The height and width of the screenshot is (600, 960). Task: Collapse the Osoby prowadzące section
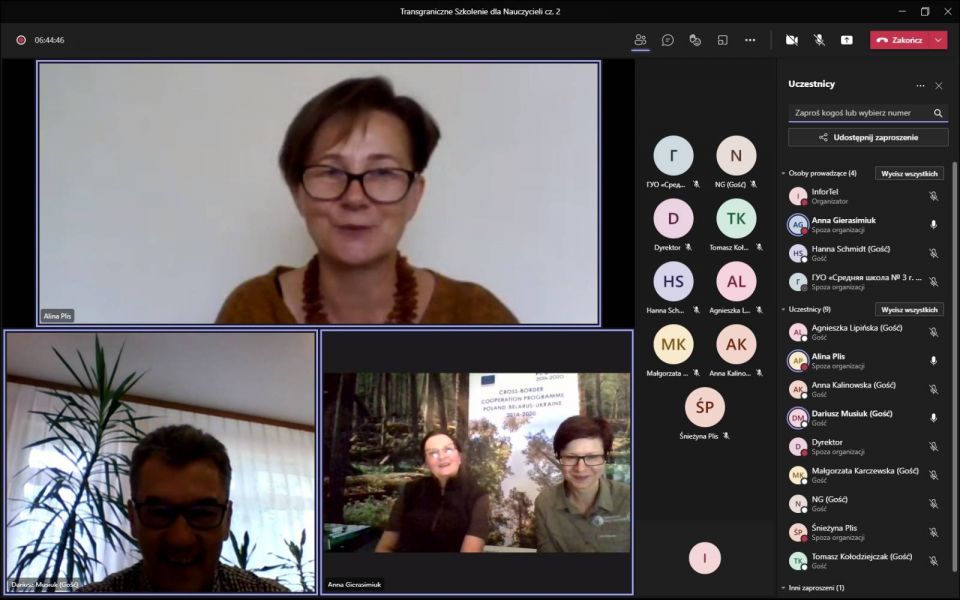pyautogui.click(x=784, y=173)
